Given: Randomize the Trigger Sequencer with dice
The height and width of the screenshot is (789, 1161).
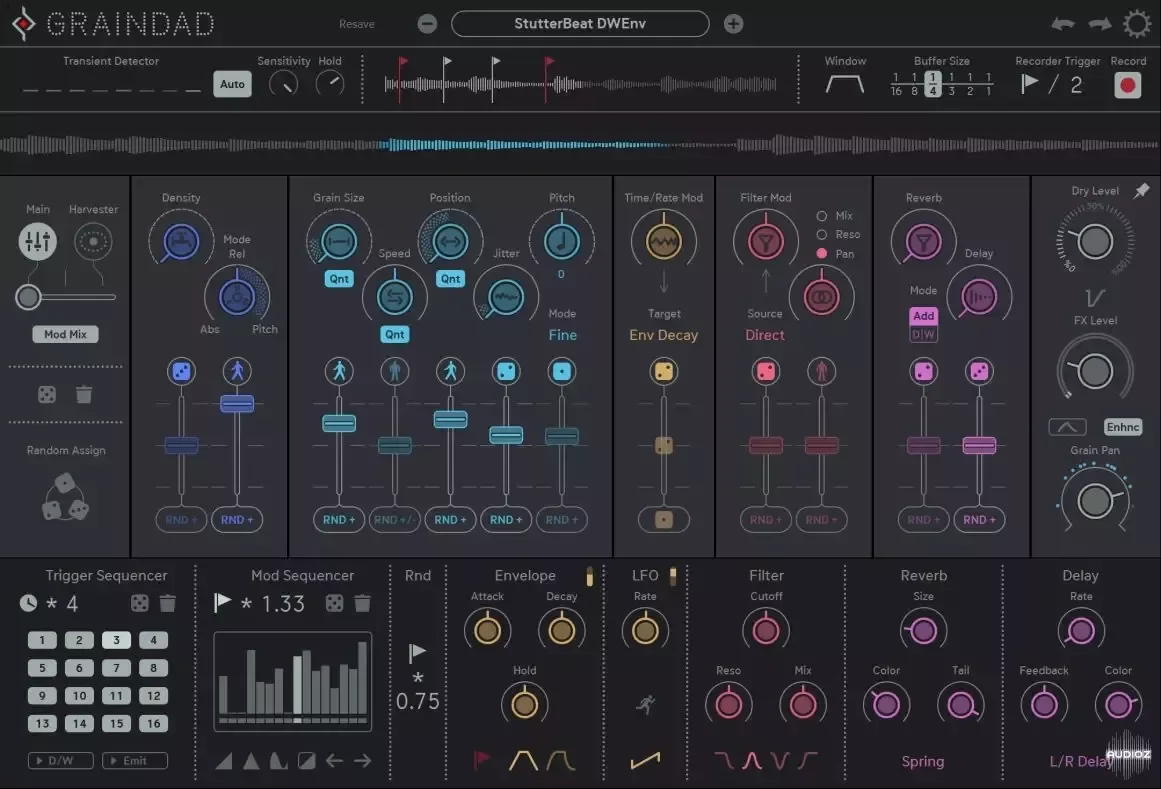Looking at the screenshot, I should (139, 603).
